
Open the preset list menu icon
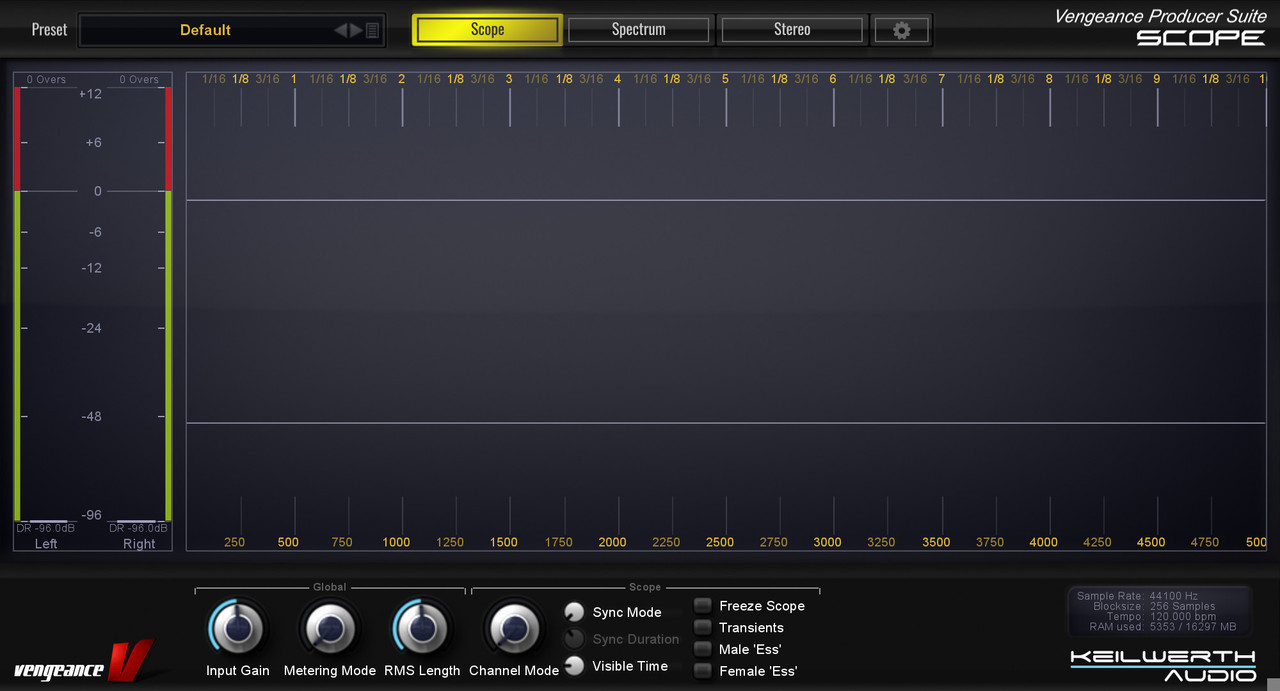372,30
